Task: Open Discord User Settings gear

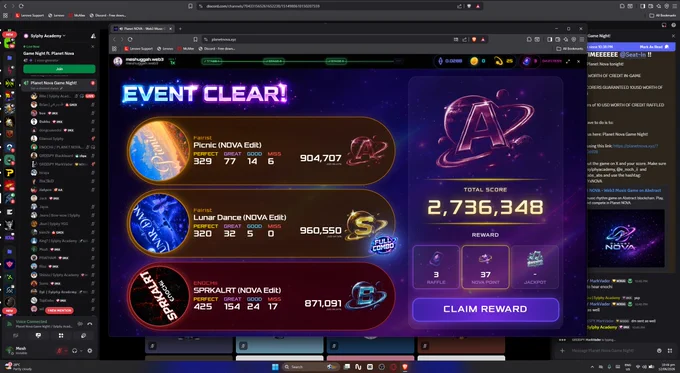Action: point(90,350)
